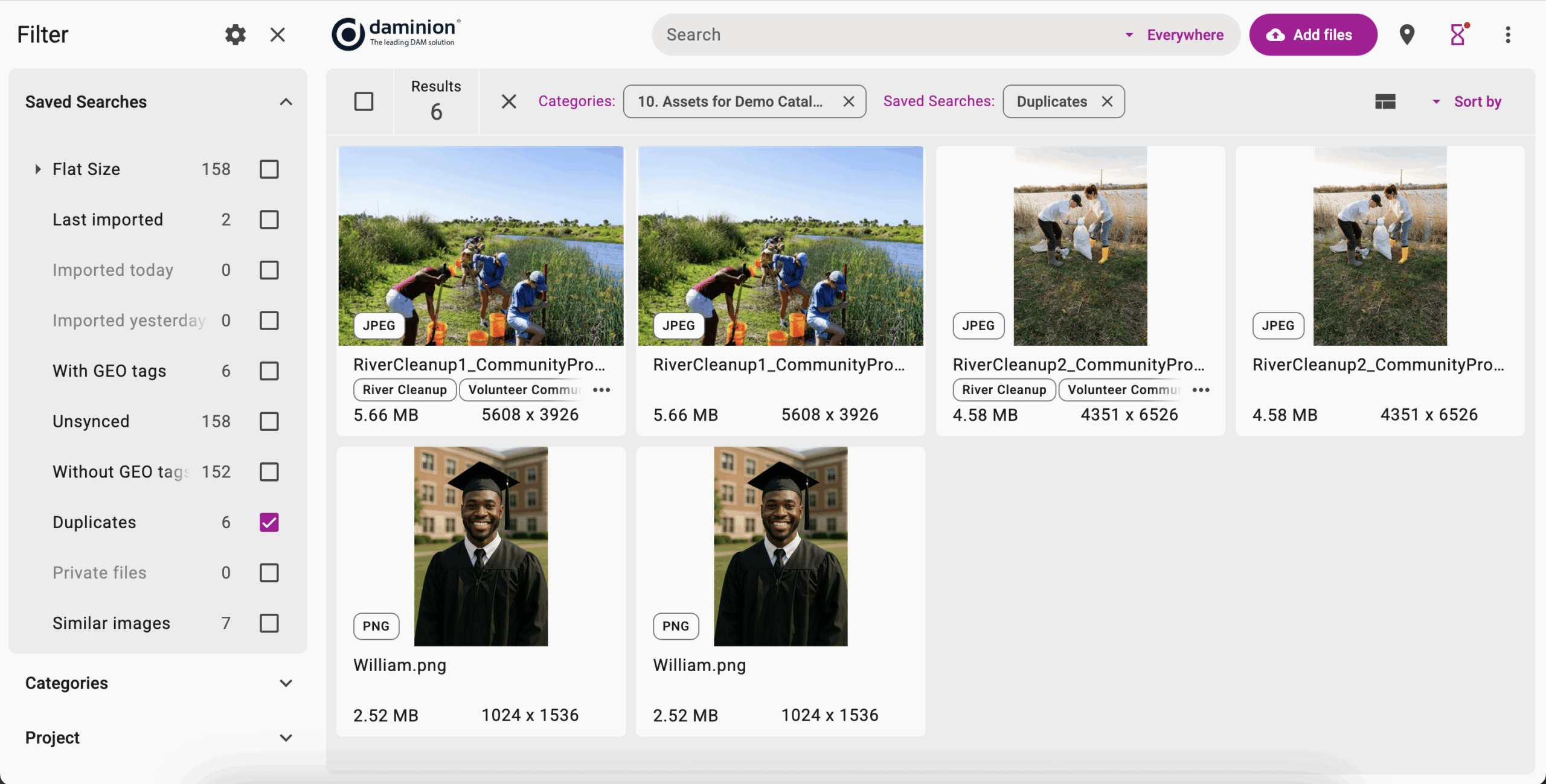Click the Add files button
The width and height of the screenshot is (1546, 784).
1313,35
